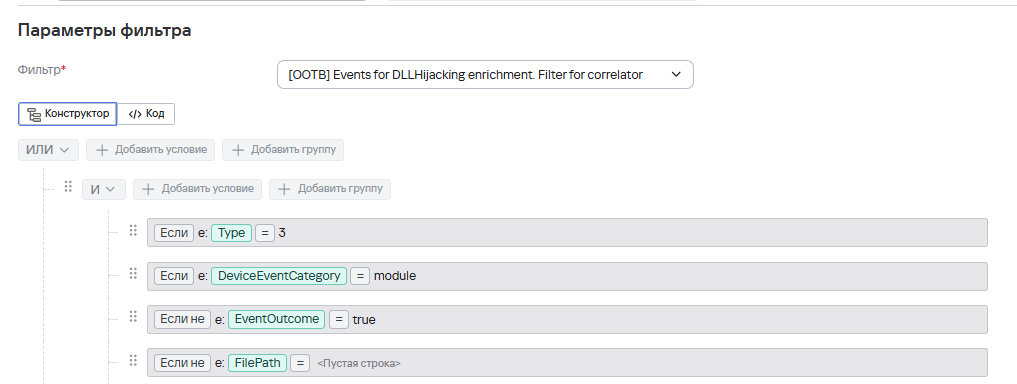Image resolution: width=1017 pixels, height=384 pixels.
Task: Click nested Добавить условие button in И group
Action: tap(198, 189)
